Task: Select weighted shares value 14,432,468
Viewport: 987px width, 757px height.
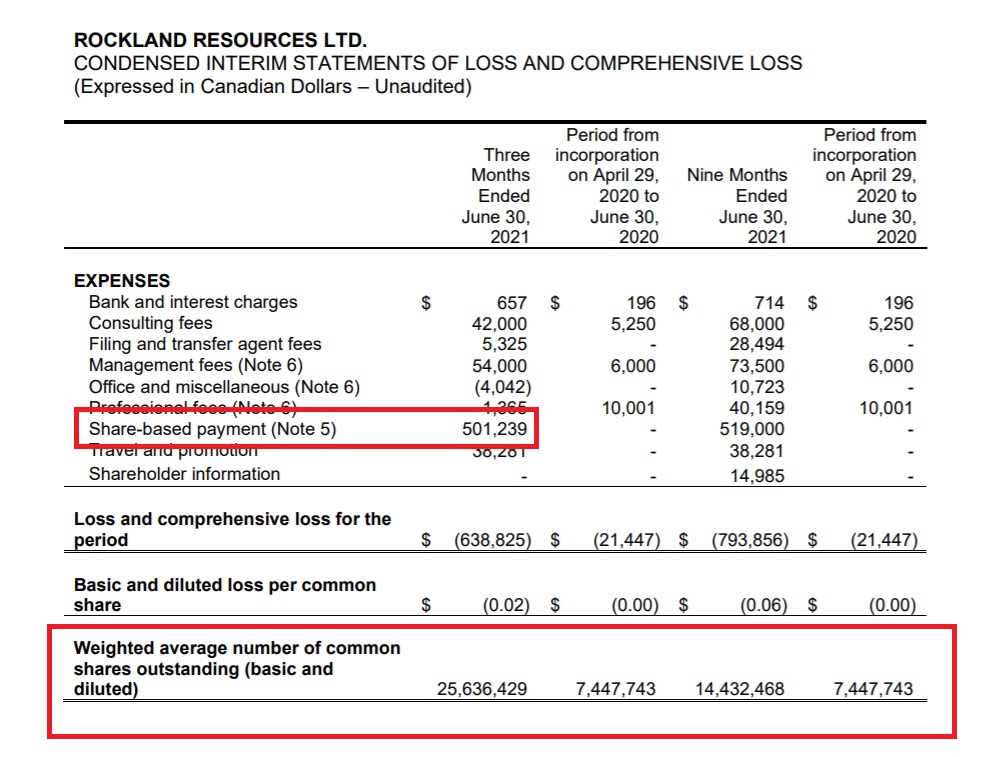Action: (x=740, y=689)
